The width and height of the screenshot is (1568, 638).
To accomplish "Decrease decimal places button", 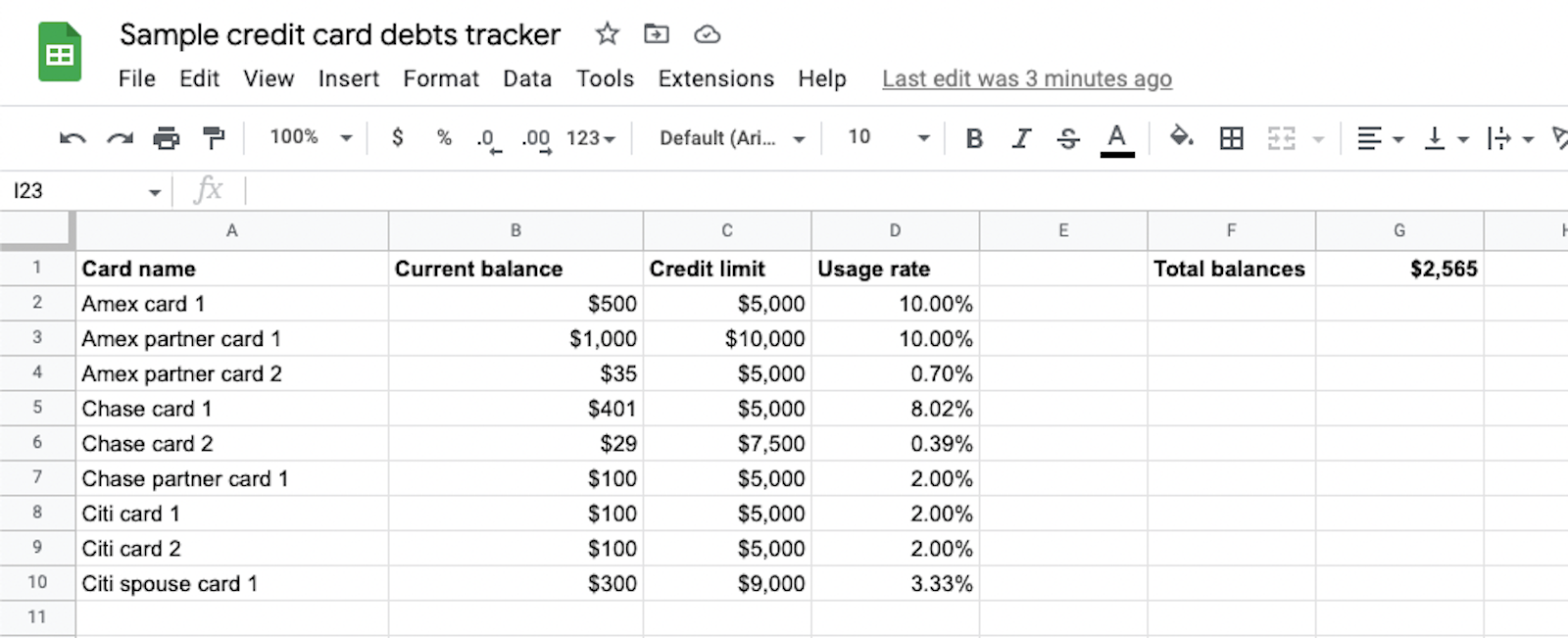I will click(x=489, y=140).
